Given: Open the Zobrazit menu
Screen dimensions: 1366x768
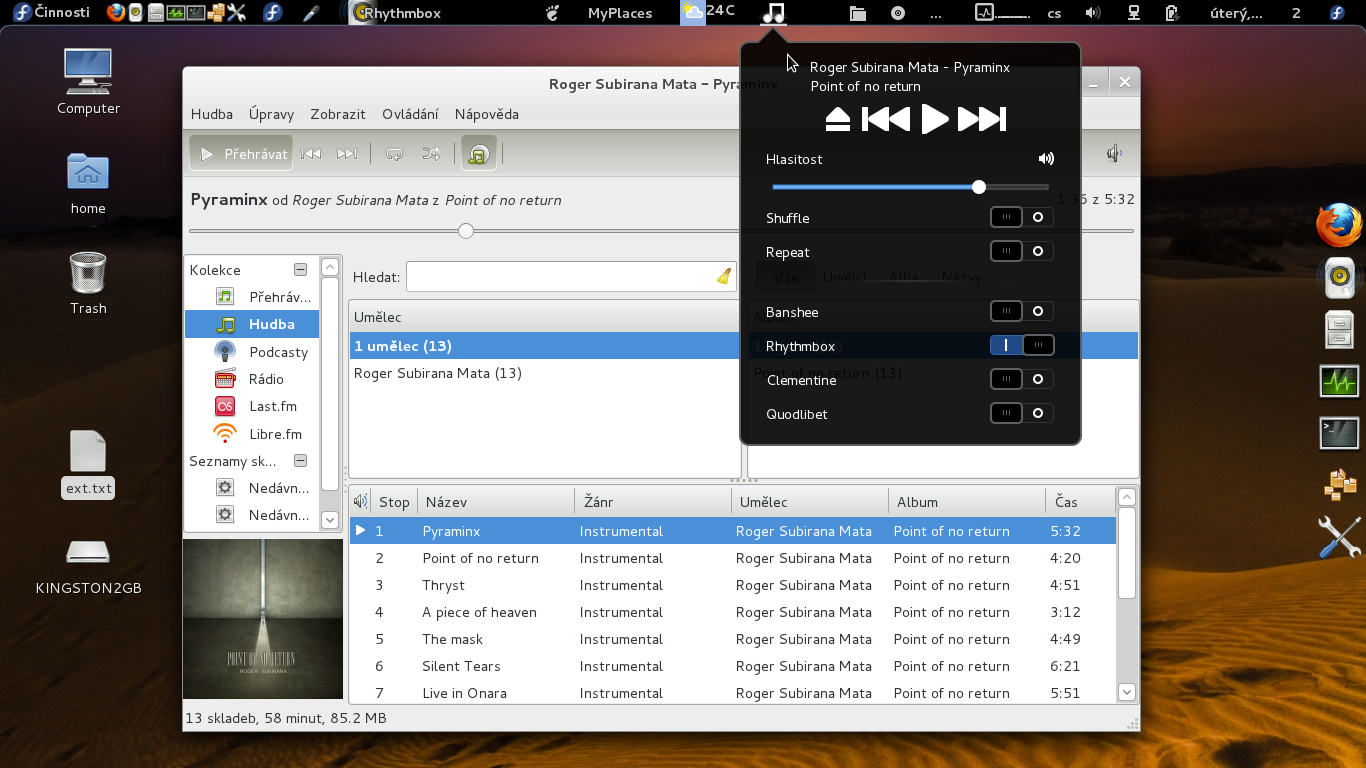Looking at the screenshot, I should click(338, 114).
